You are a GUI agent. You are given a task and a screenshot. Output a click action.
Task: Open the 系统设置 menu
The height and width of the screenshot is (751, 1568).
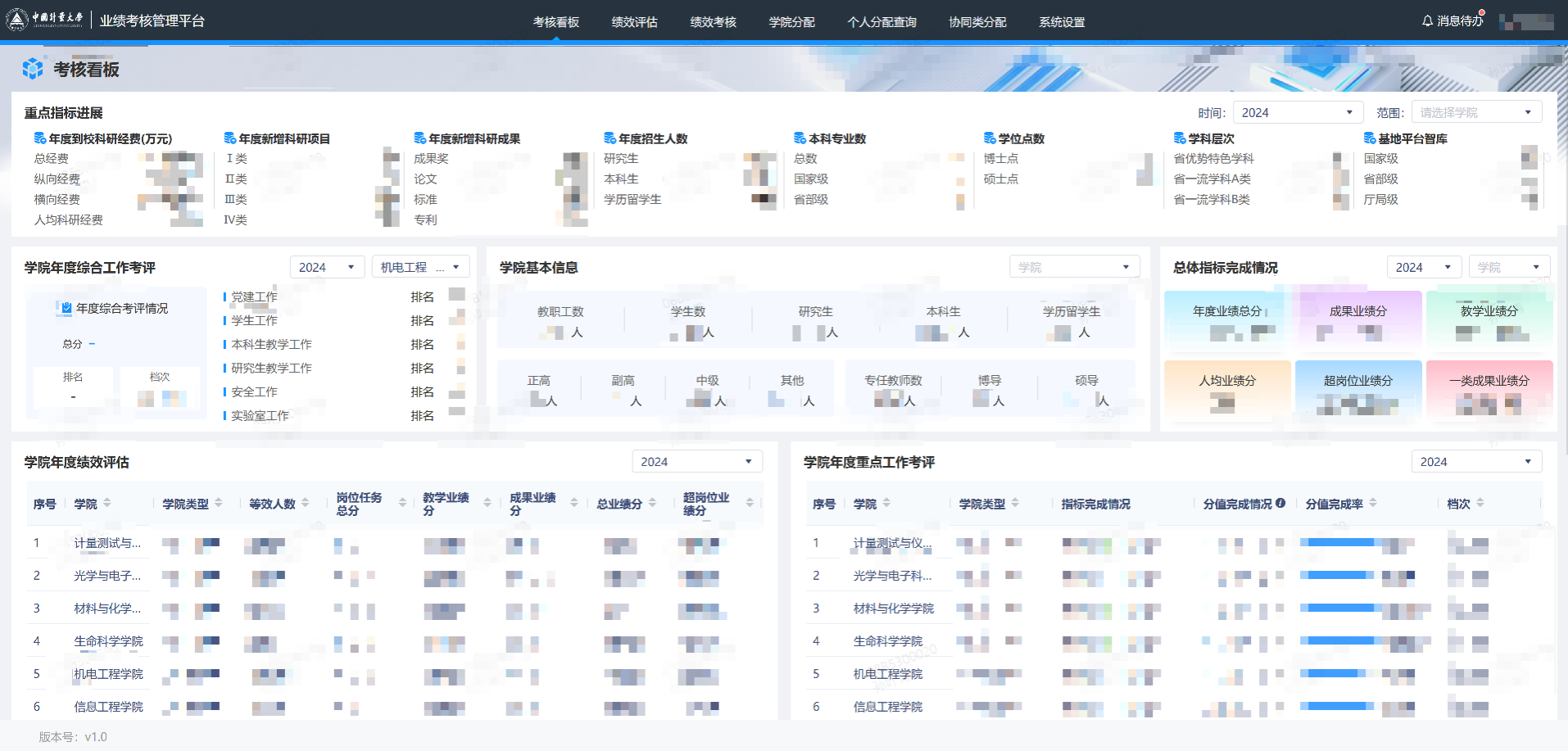1062,22
